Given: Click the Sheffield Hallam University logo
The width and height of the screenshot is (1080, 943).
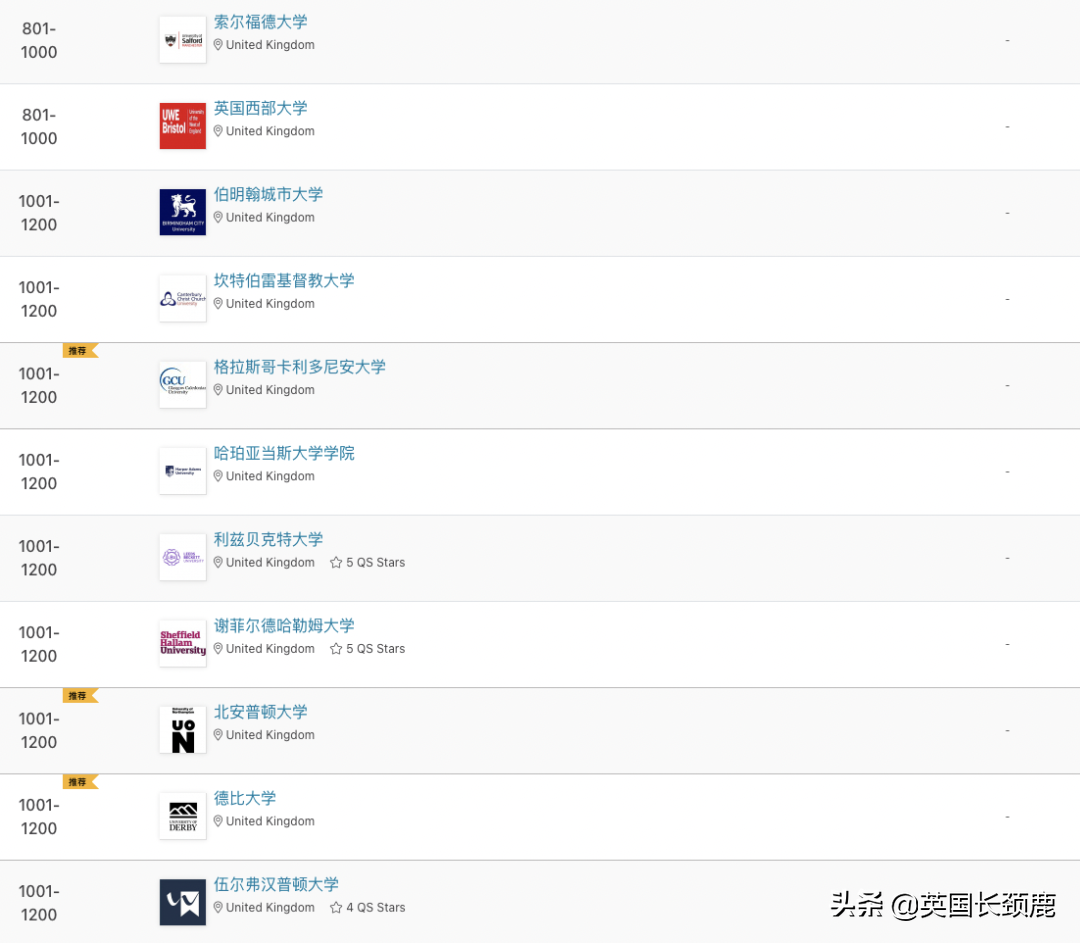Looking at the screenshot, I should coord(183,643).
